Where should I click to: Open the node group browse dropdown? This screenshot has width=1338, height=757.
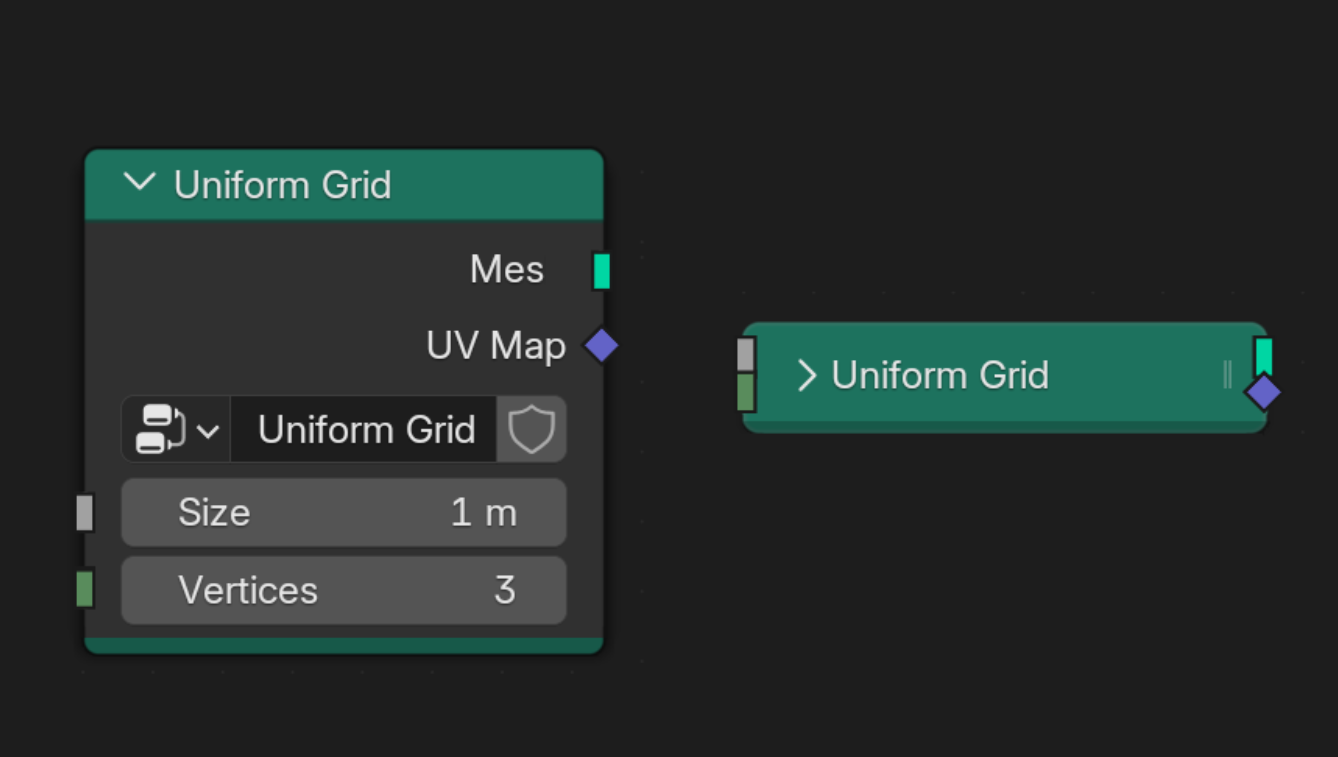tap(176, 430)
